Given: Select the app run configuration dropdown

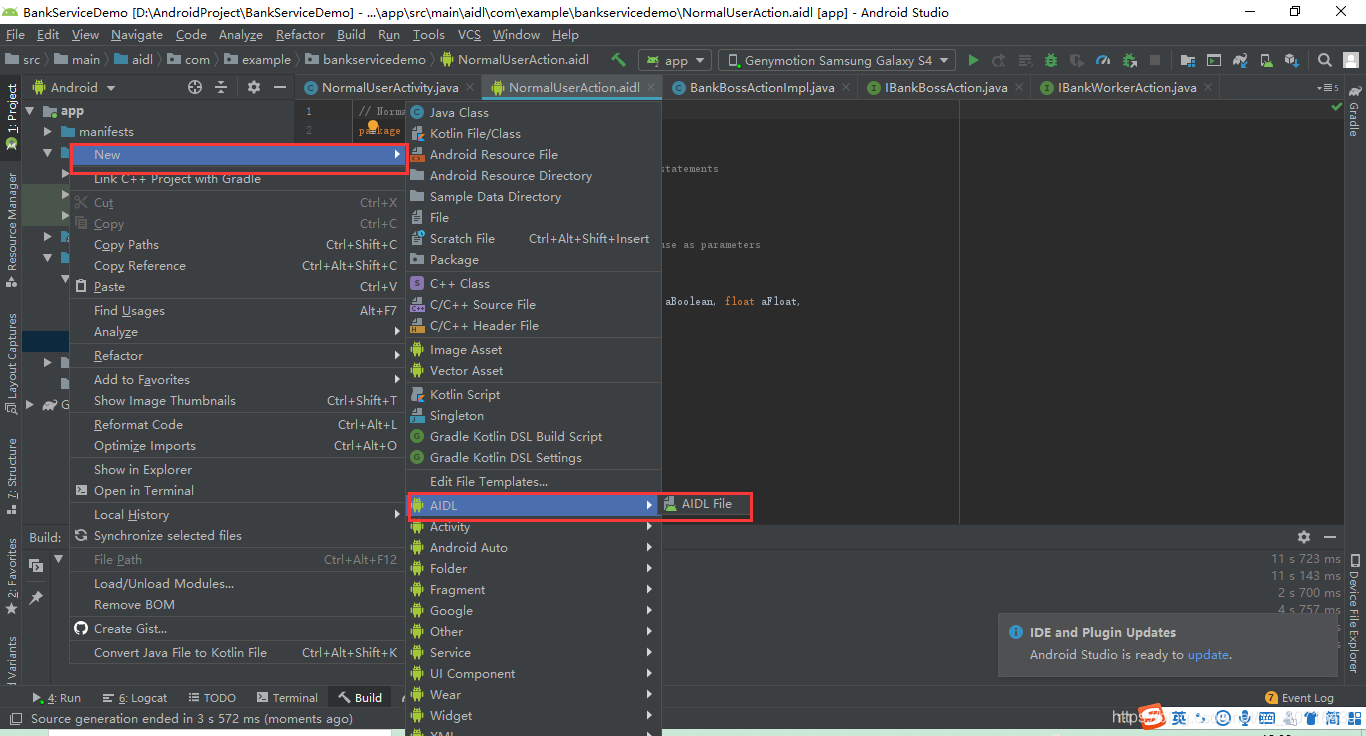Looking at the screenshot, I should 675,60.
